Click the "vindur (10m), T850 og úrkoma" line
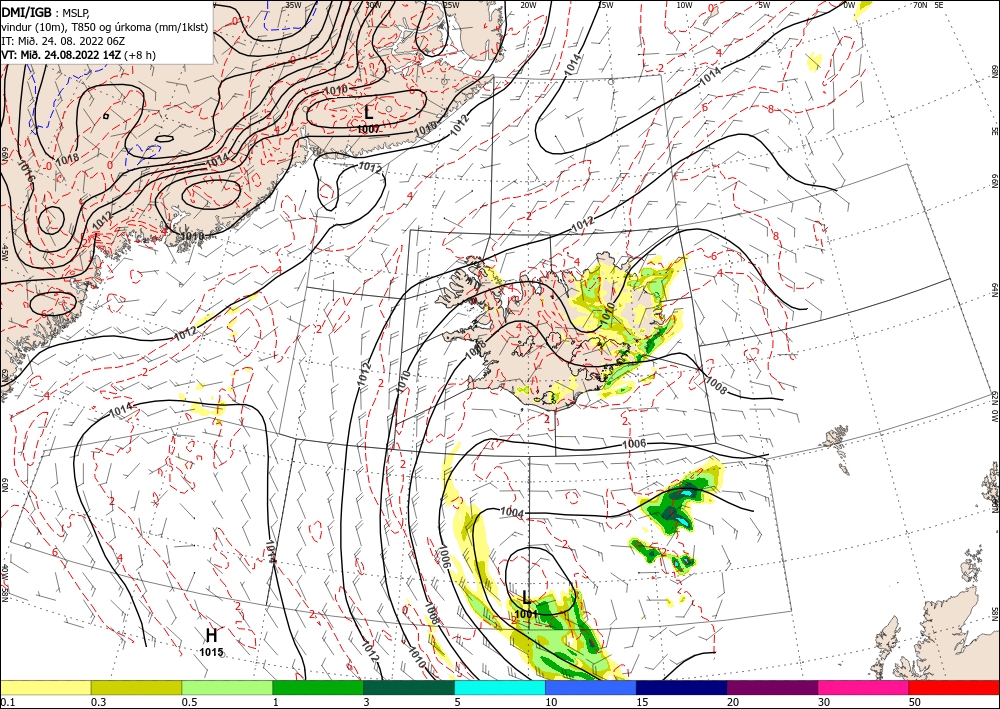Viewport: 1000px width, 709px height. coord(105,27)
